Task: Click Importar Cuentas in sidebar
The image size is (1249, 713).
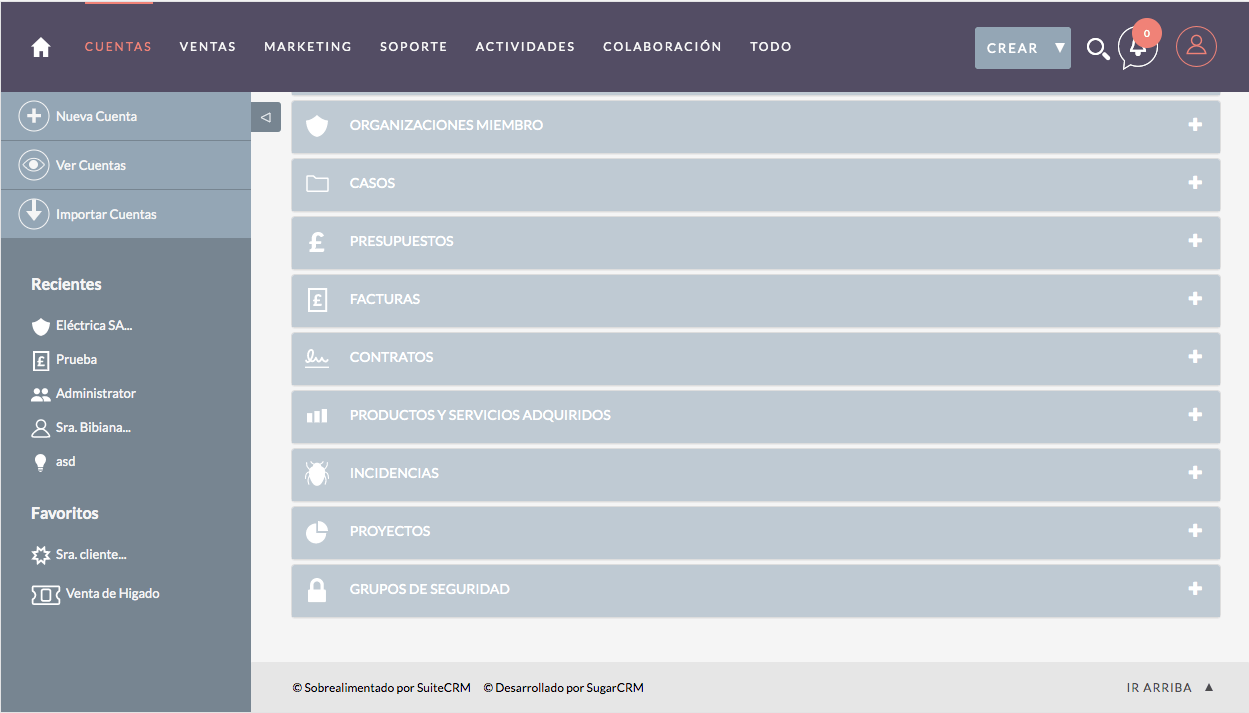Action: click(106, 215)
